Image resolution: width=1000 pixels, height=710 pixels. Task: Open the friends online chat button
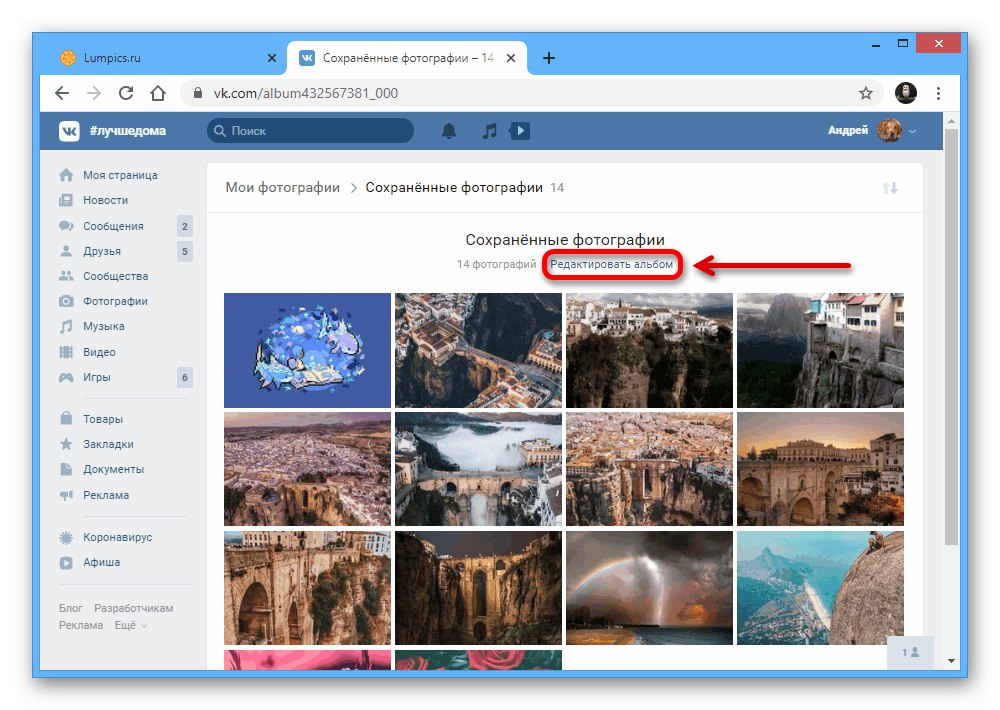[910, 653]
